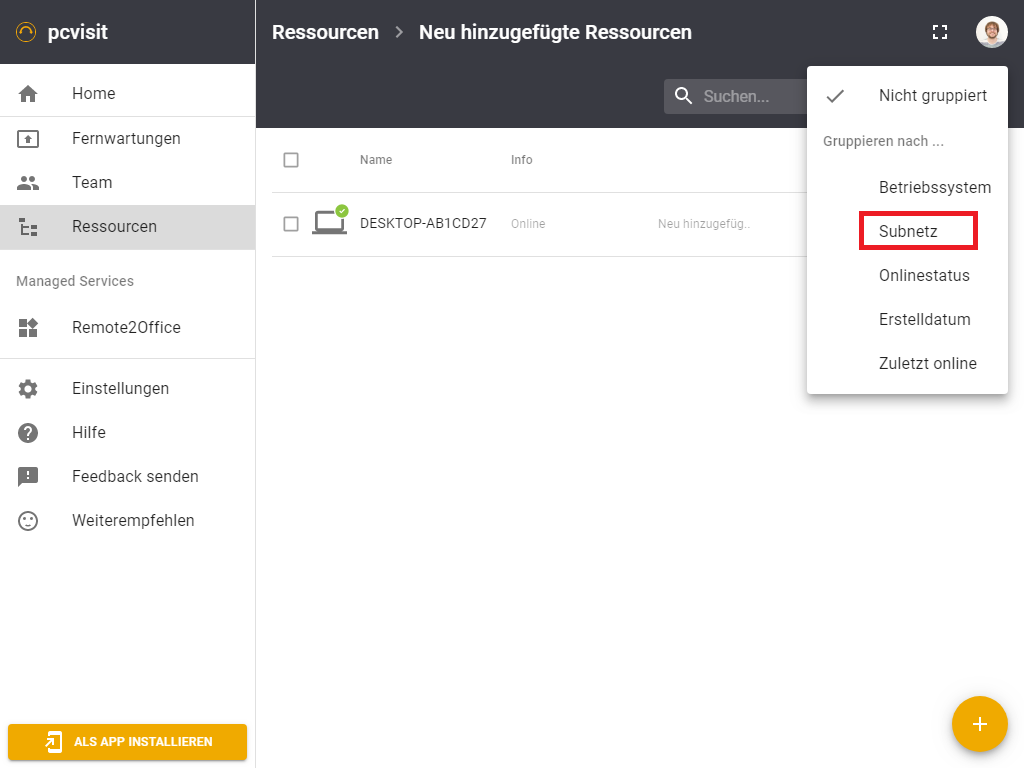Group resources by Onlinestatus
1024x768 pixels.
[924, 276]
